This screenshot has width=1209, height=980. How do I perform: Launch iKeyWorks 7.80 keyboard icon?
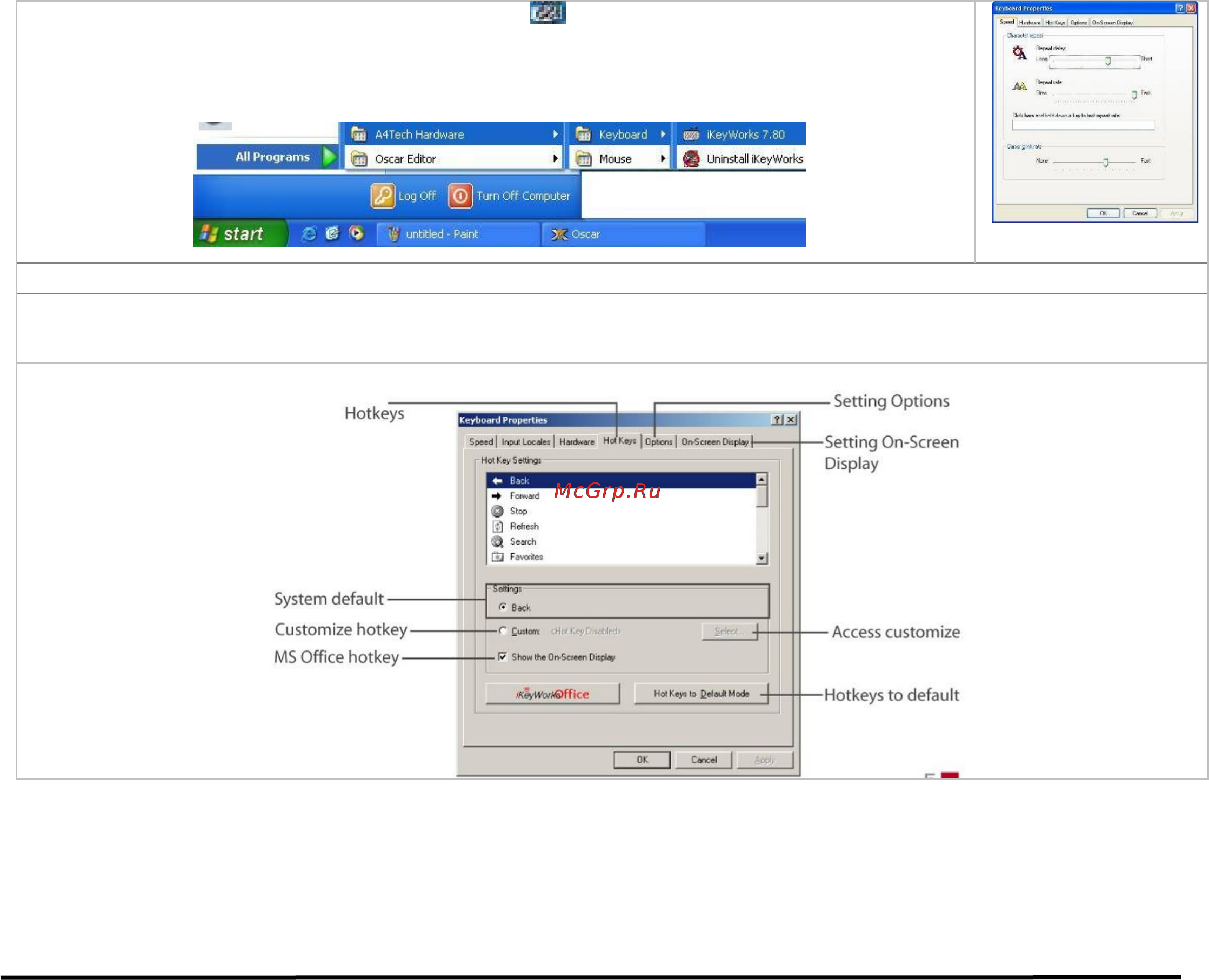pyautogui.click(x=691, y=135)
